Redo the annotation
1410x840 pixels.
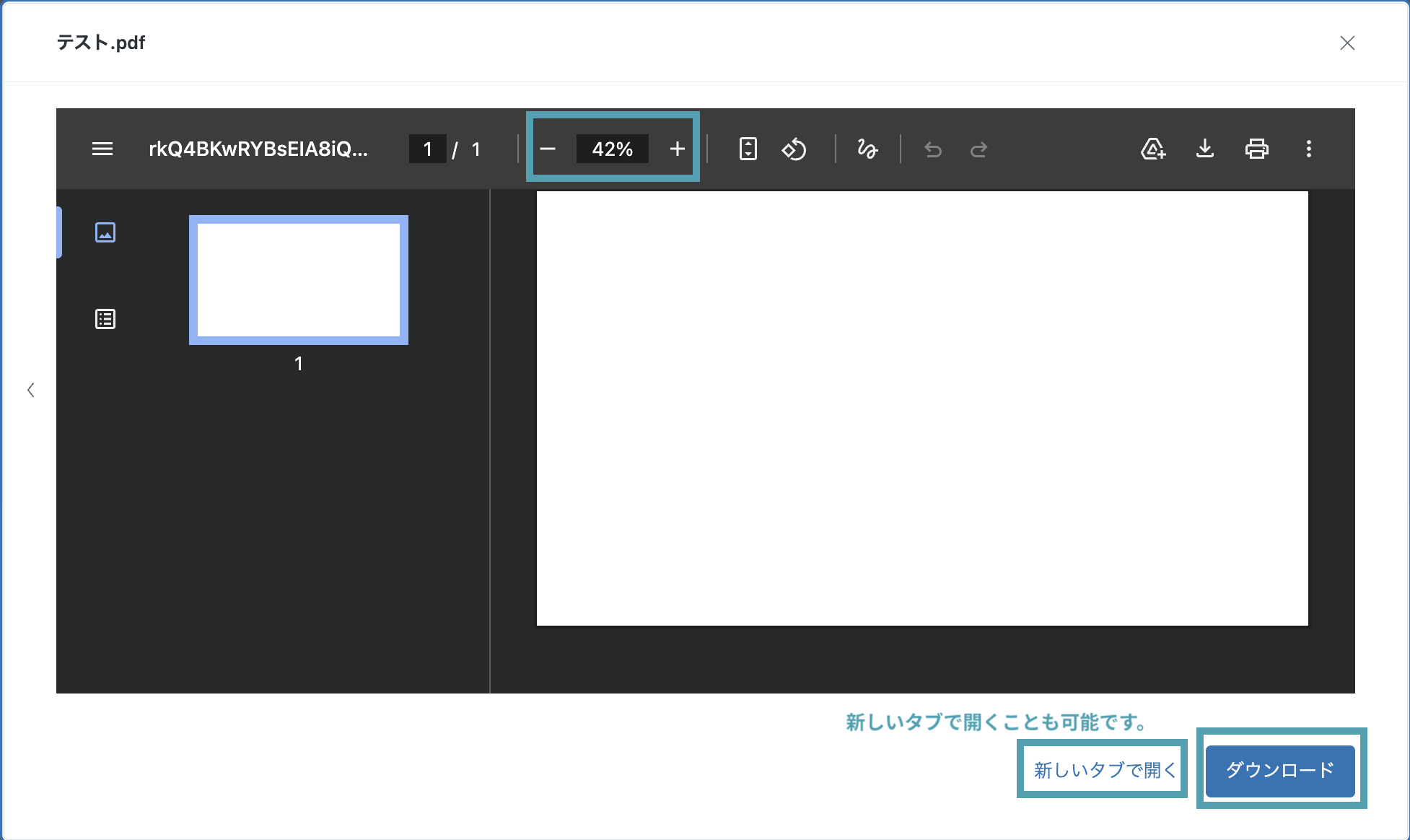(978, 149)
